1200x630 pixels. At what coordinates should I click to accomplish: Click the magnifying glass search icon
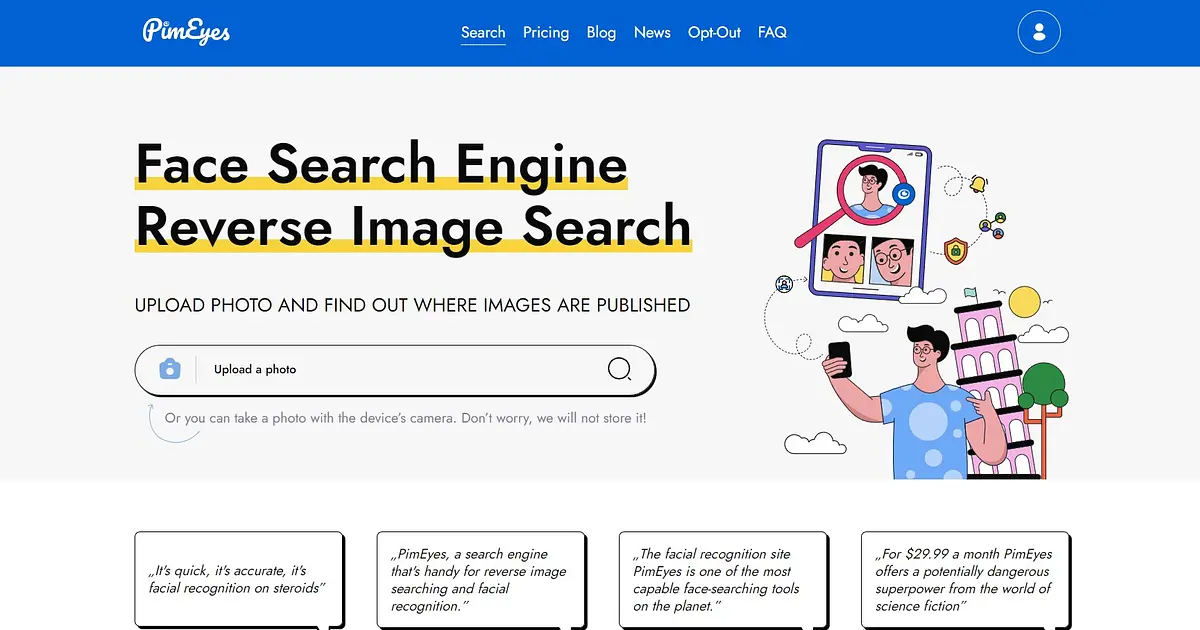[x=620, y=369]
